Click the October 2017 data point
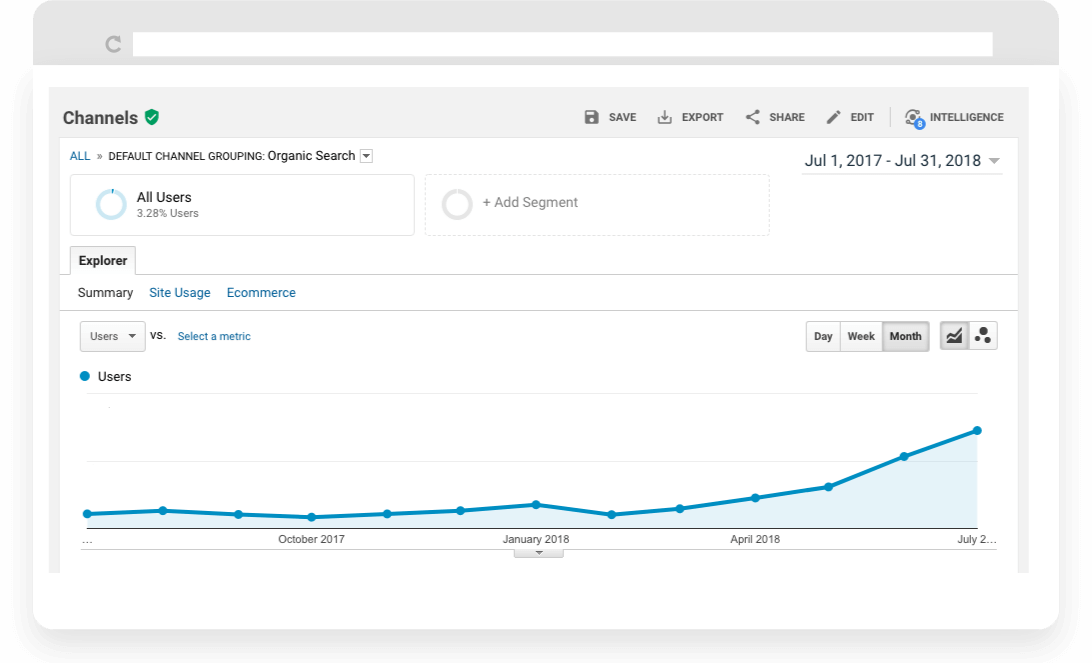The width and height of the screenshot is (1092, 663). click(311, 517)
